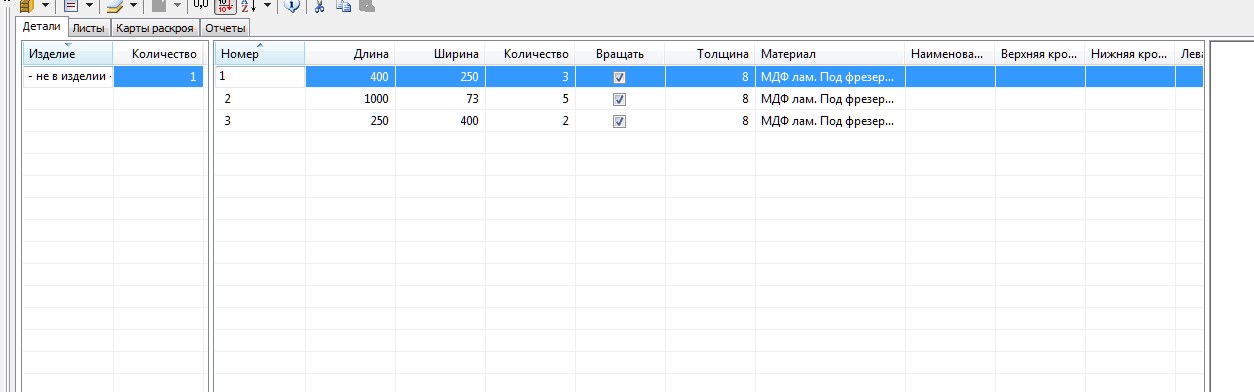
Task: Click the stacked sheets icon in the toolbar
Action: (x=114, y=5)
